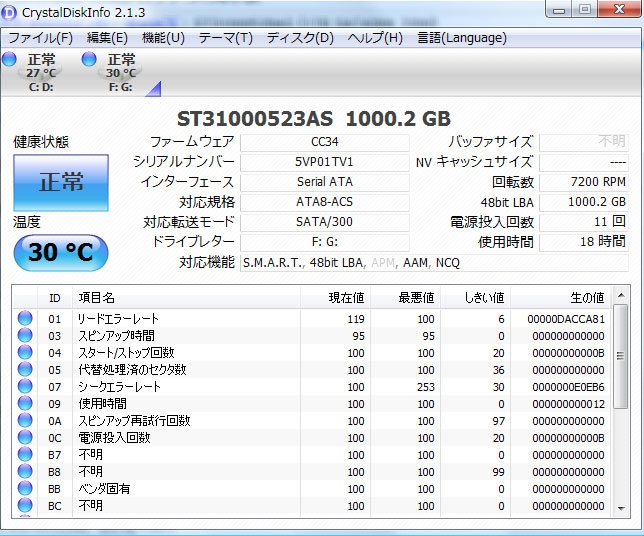This screenshot has width=644, height=536.
Task: Click the CrystalDiskInfo title bar app icon
Action: [x=9, y=13]
